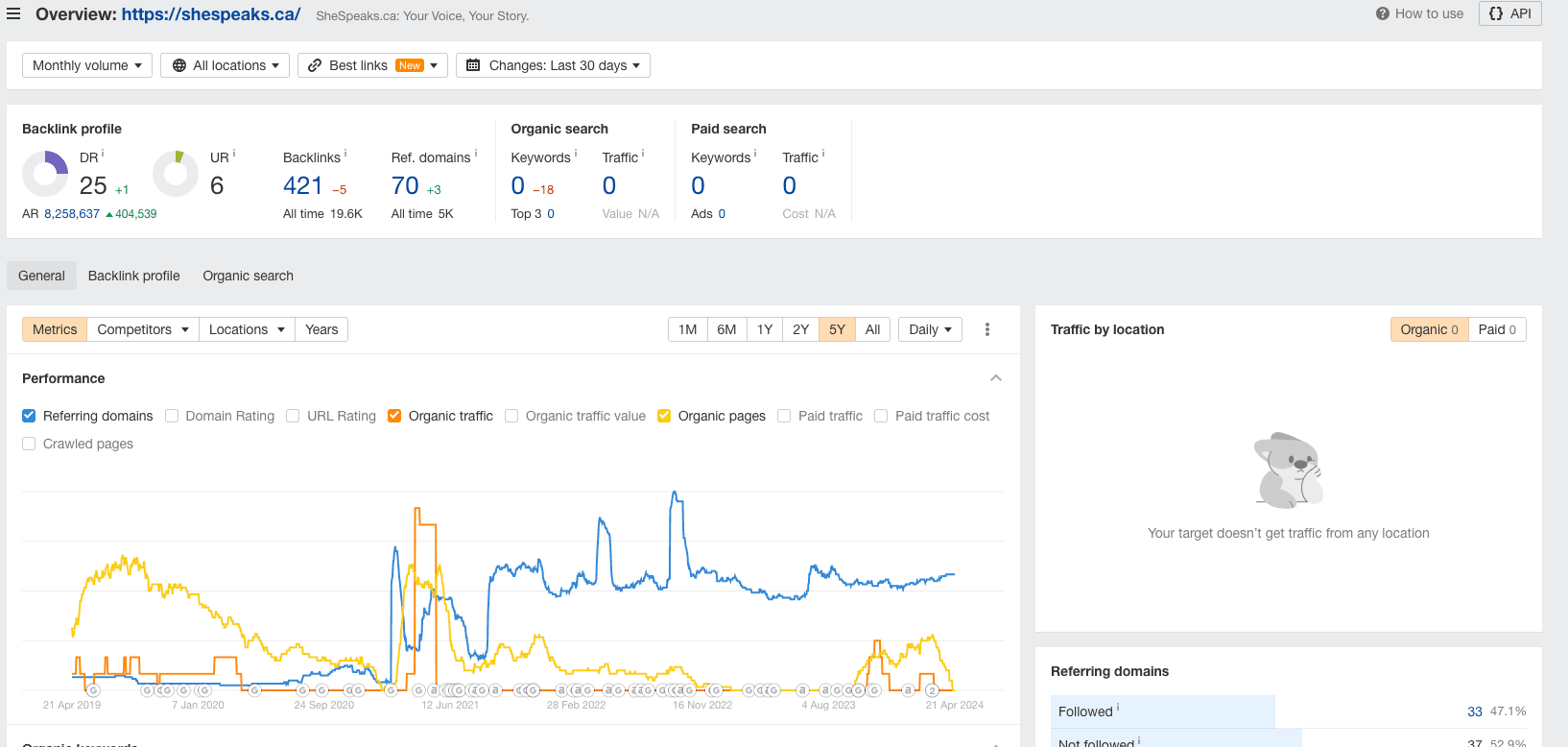Enable the Crawled pages checkbox
1568x747 pixels.
29,444
